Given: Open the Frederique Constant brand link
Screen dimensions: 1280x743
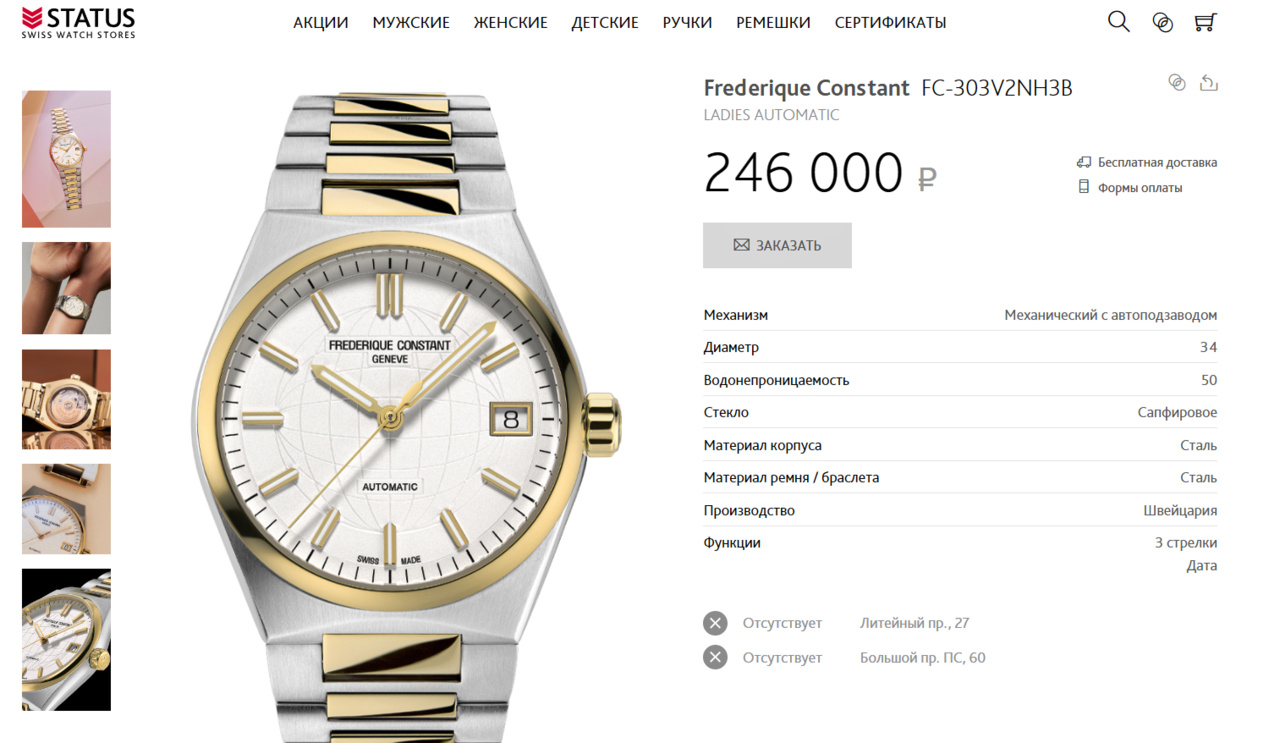Looking at the screenshot, I should point(806,88).
